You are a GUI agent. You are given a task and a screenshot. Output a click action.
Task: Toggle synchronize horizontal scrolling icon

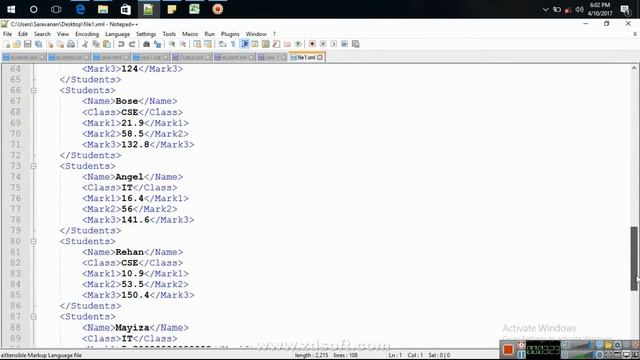click(208, 44)
